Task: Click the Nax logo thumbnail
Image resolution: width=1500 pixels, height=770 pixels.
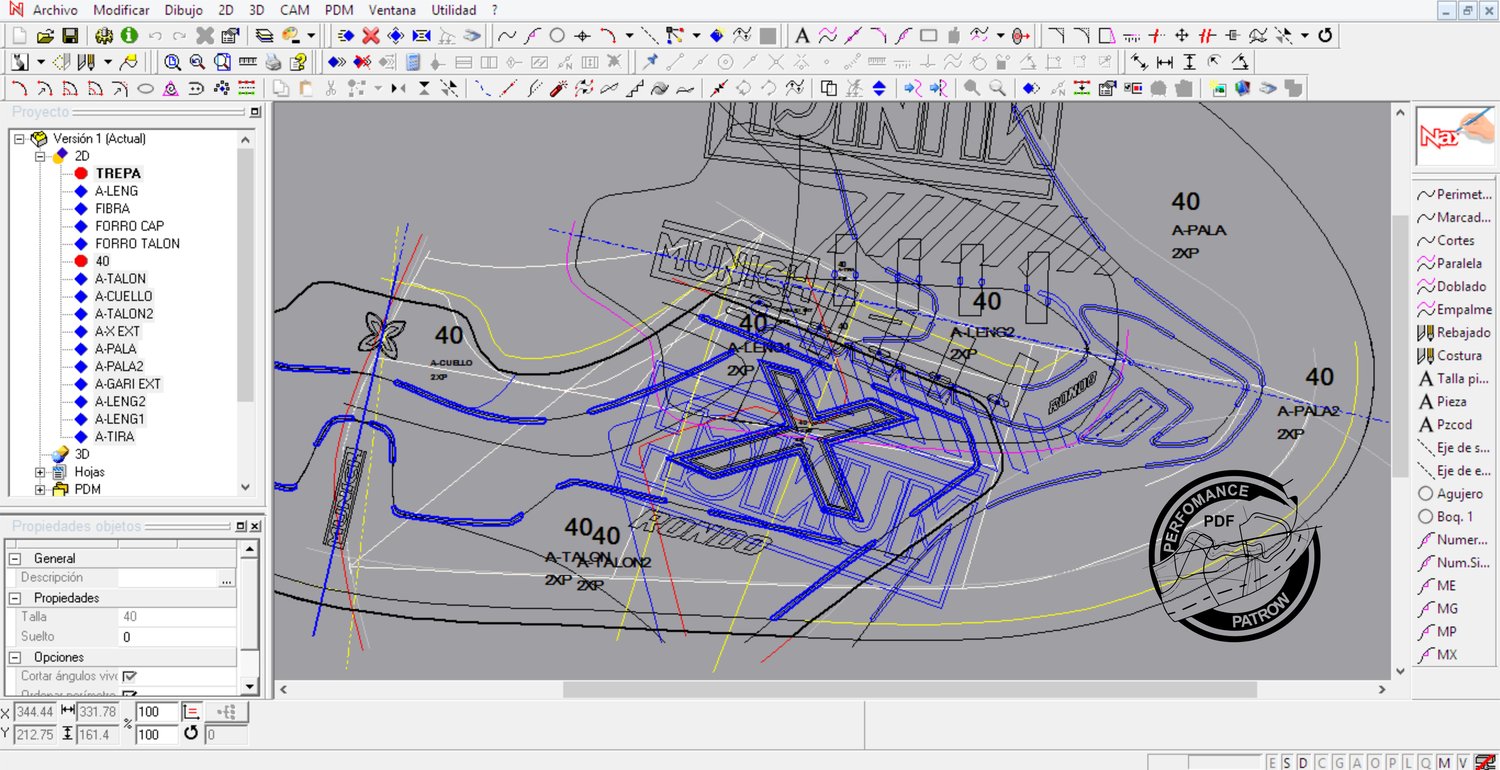Action: click(1454, 136)
